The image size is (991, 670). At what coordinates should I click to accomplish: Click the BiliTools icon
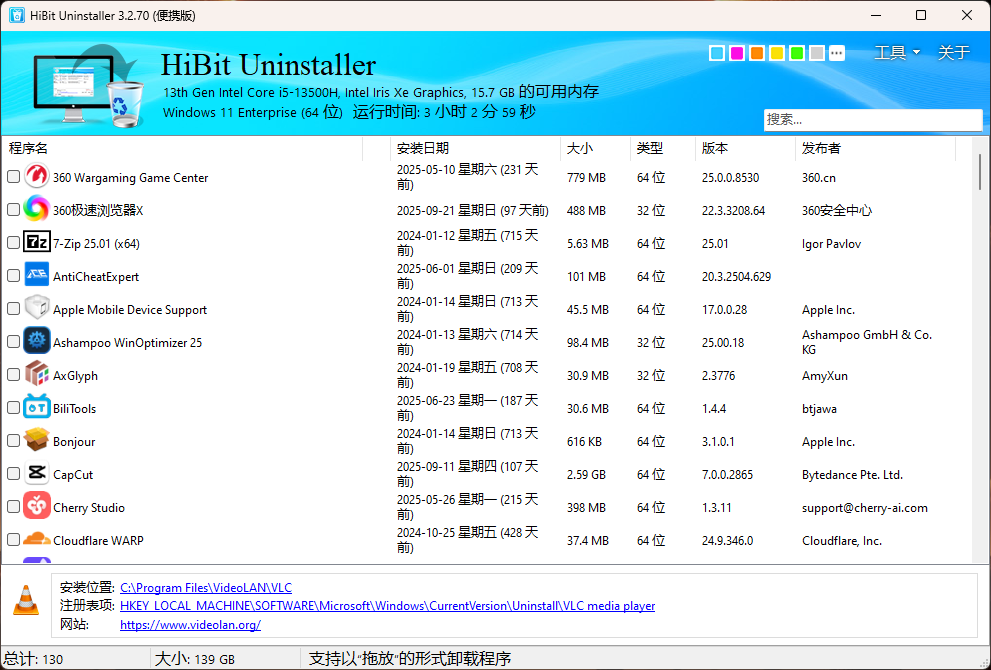[x=36, y=407]
